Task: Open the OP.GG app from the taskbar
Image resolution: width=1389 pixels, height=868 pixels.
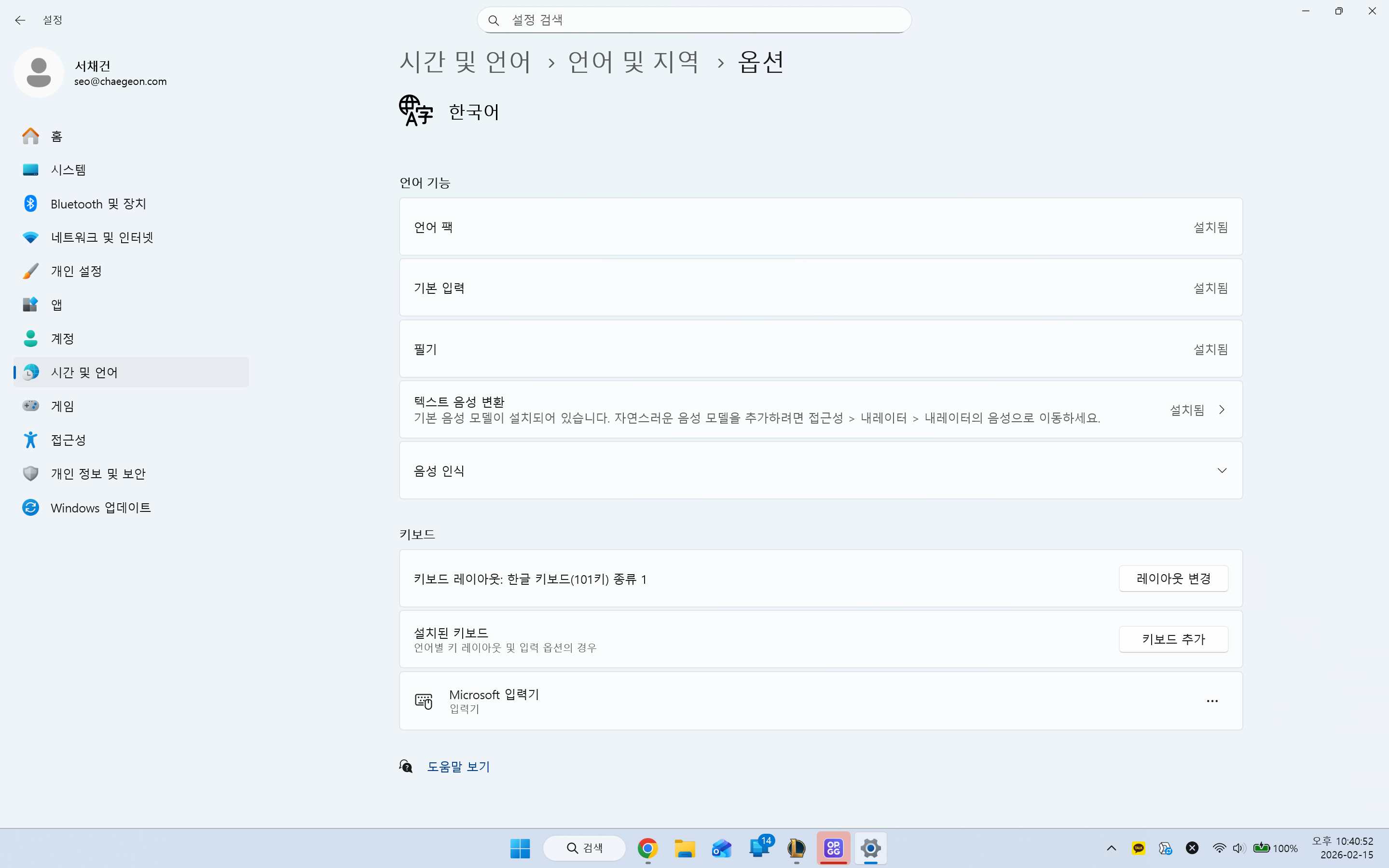Action: pos(834,848)
